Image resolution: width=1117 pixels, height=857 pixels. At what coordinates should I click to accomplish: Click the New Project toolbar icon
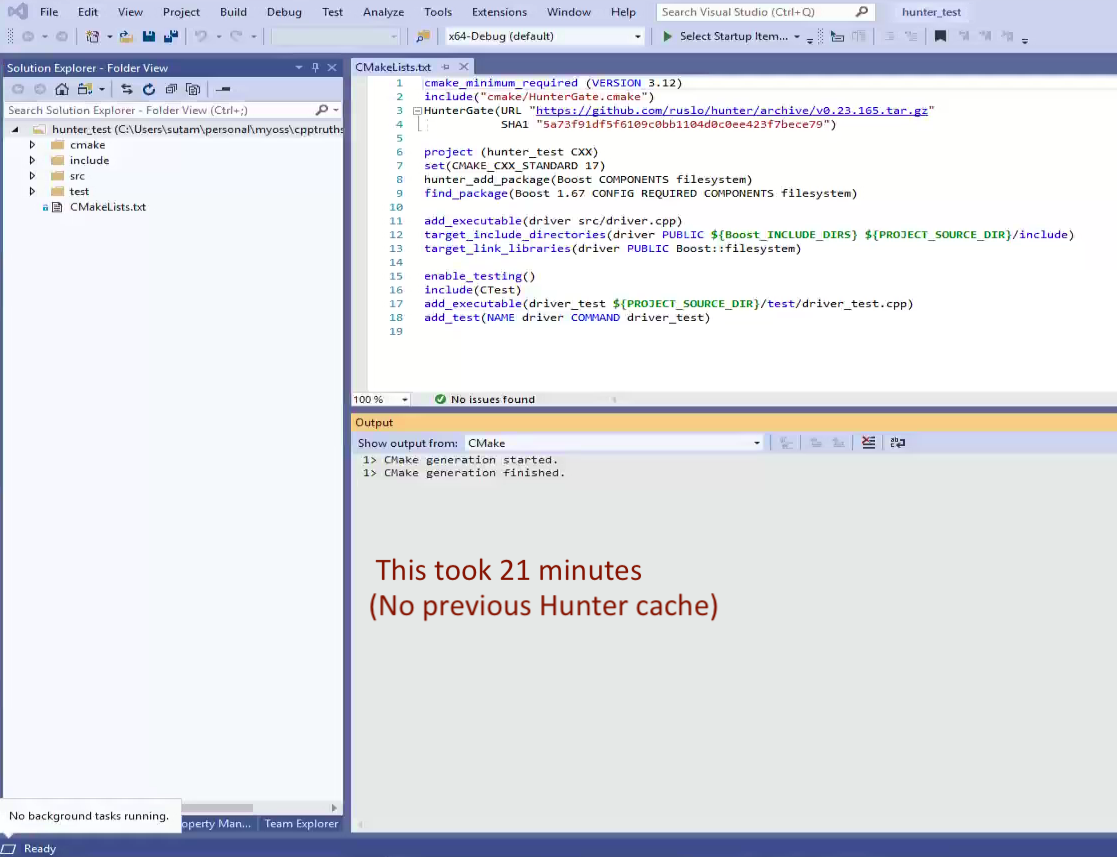[92, 36]
